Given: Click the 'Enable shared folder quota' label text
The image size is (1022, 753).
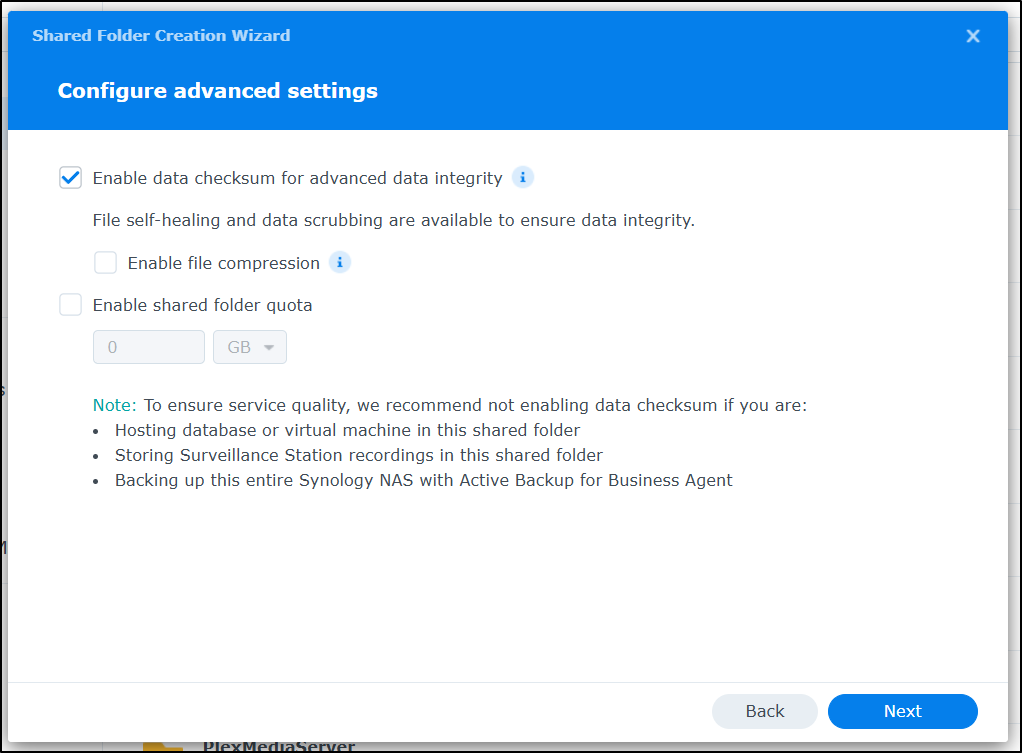Looking at the screenshot, I should 203,305.
